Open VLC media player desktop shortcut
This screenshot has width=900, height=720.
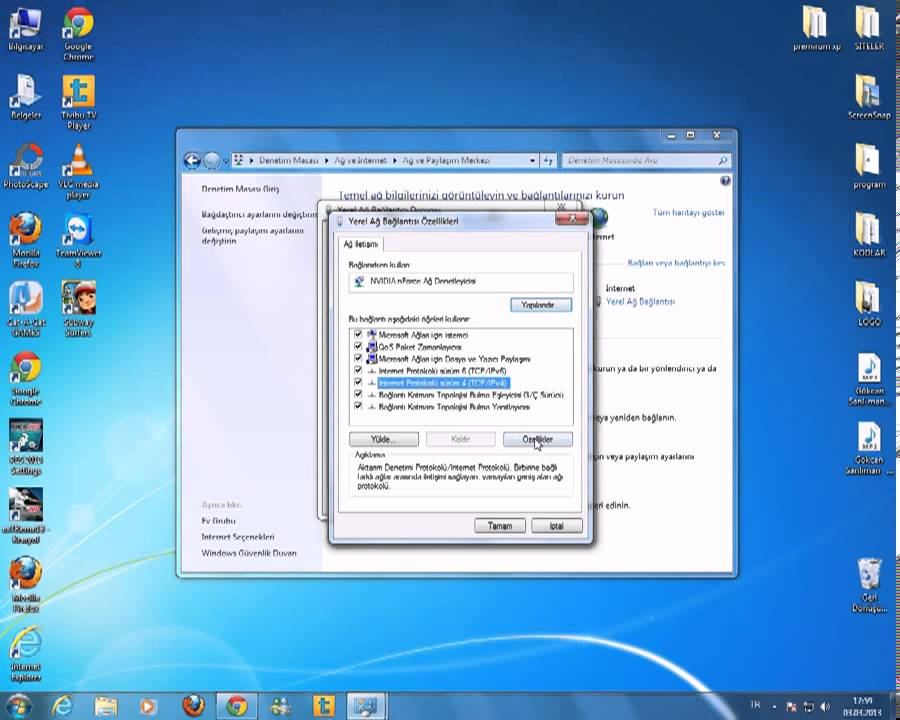[x=78, y=172]
